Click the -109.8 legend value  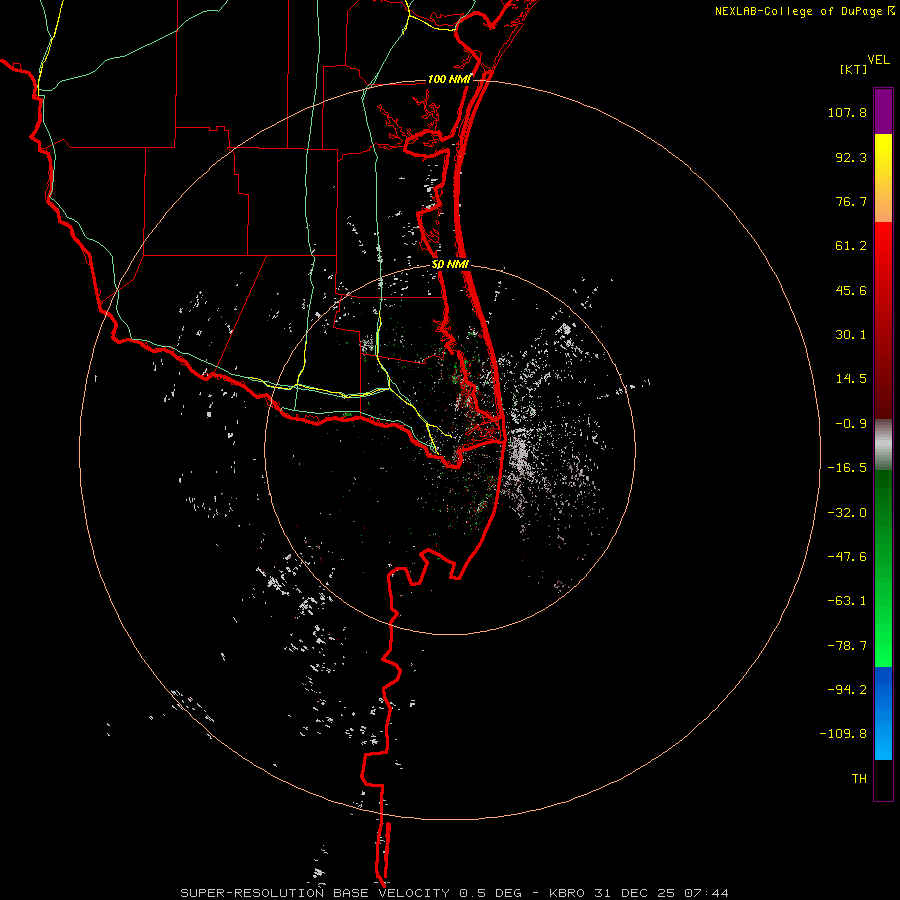(x=843, y=734)
